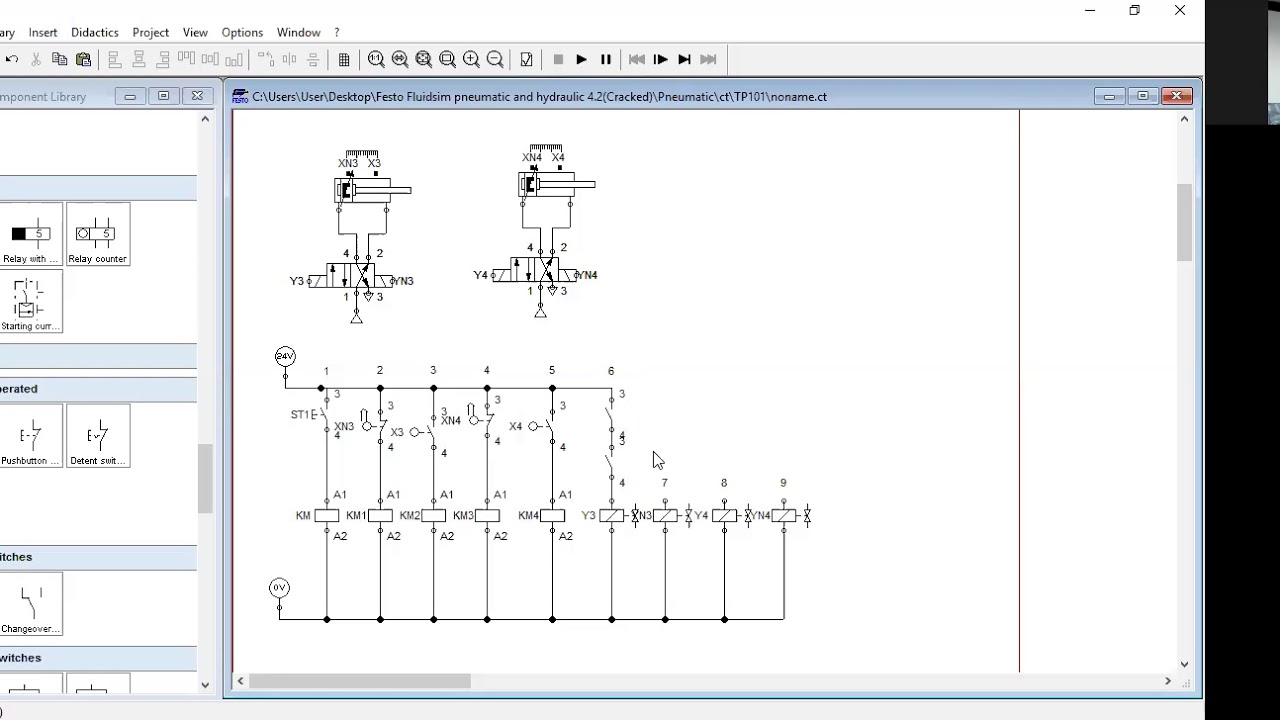Align selected objects right
Image resolution: width=1280 pixels, height=720 pixels.
pos(163,60)
